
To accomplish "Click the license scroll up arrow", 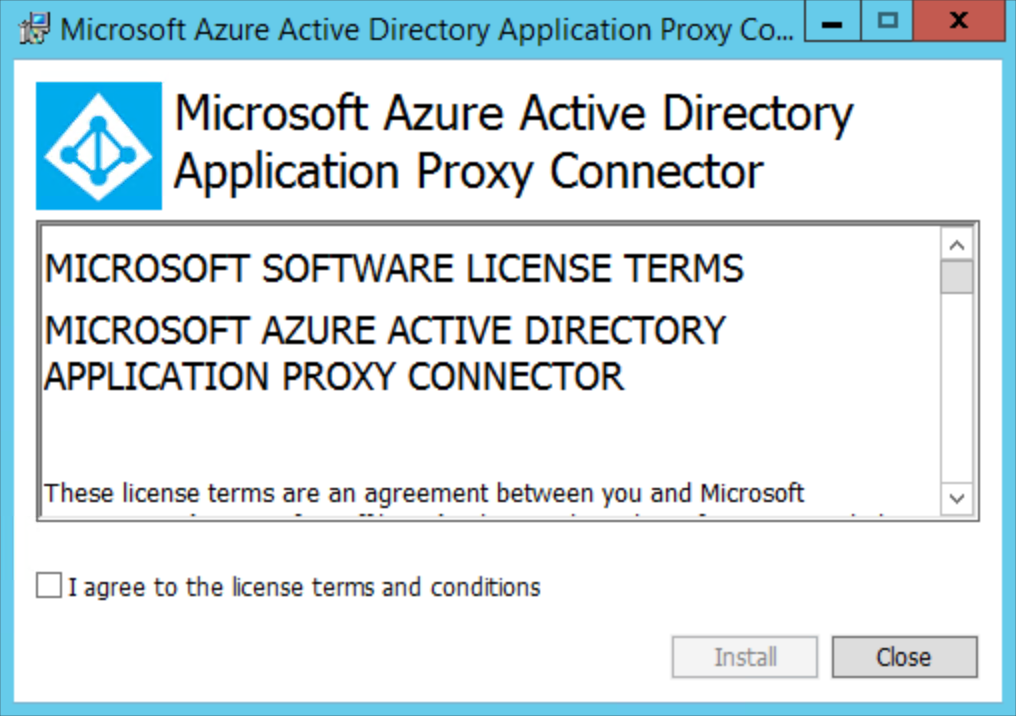I will (957, 245).
